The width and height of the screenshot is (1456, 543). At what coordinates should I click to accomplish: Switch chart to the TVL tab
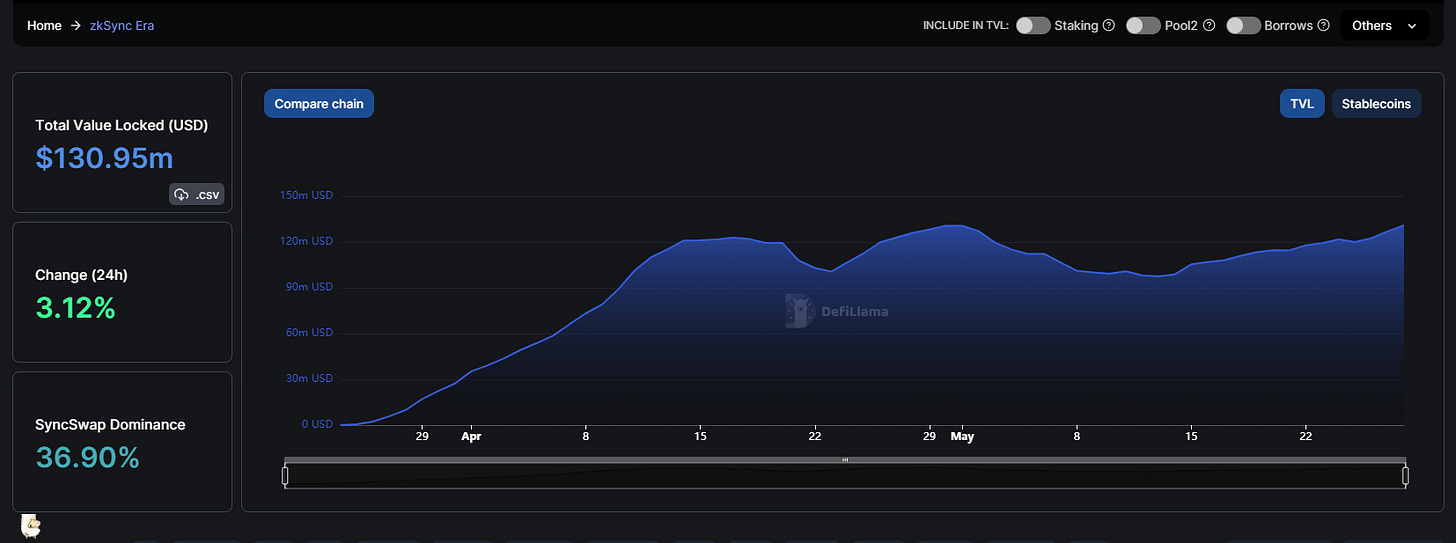(x=1302, y=104)
